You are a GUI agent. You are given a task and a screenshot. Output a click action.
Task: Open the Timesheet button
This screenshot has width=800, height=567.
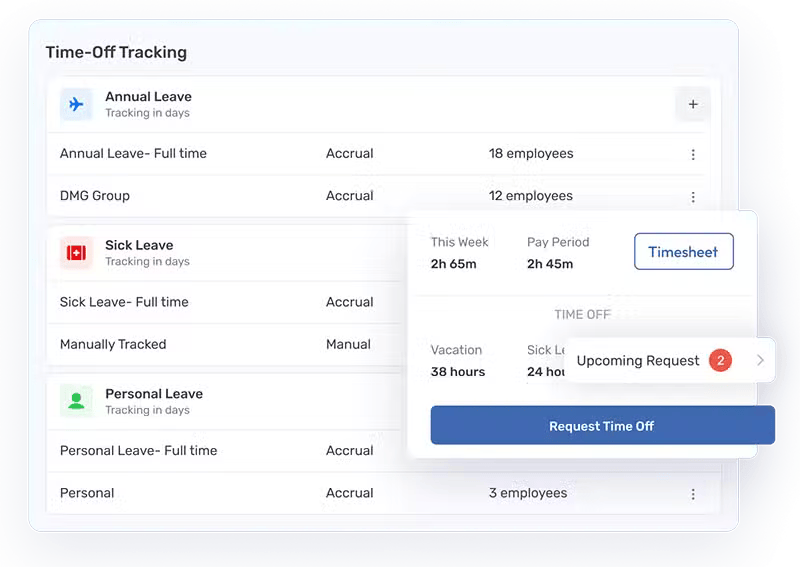(683, 252)
